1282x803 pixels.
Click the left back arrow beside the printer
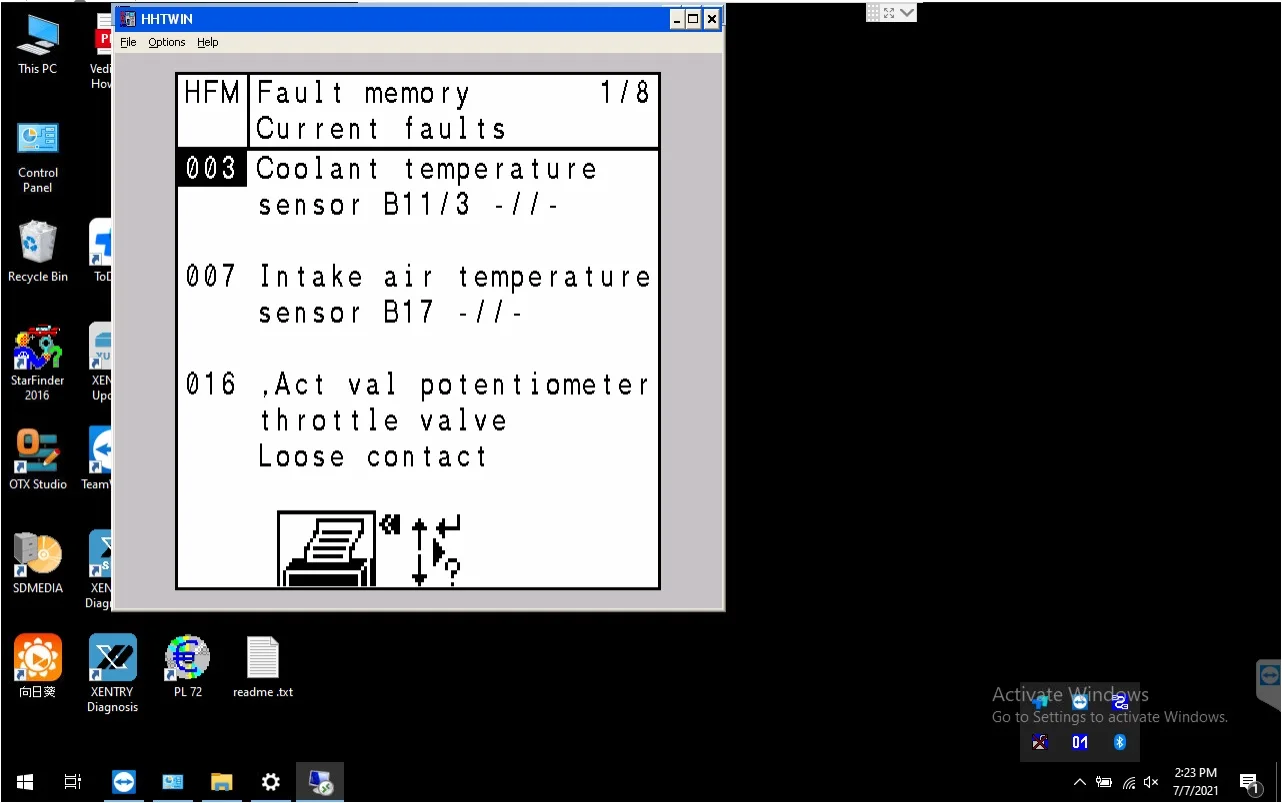coord(390,523)
